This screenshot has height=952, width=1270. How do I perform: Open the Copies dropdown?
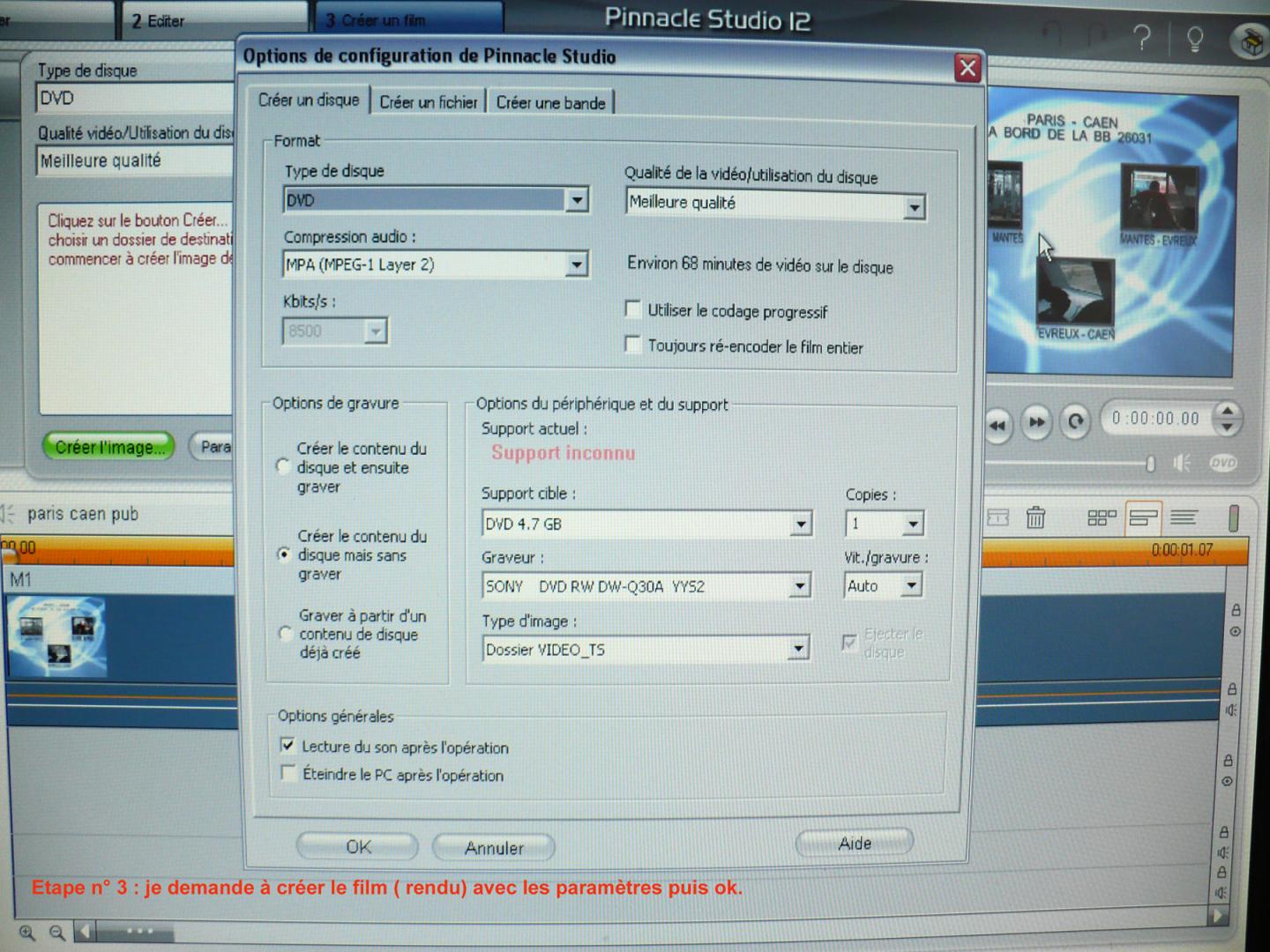[x=913, y=524]
